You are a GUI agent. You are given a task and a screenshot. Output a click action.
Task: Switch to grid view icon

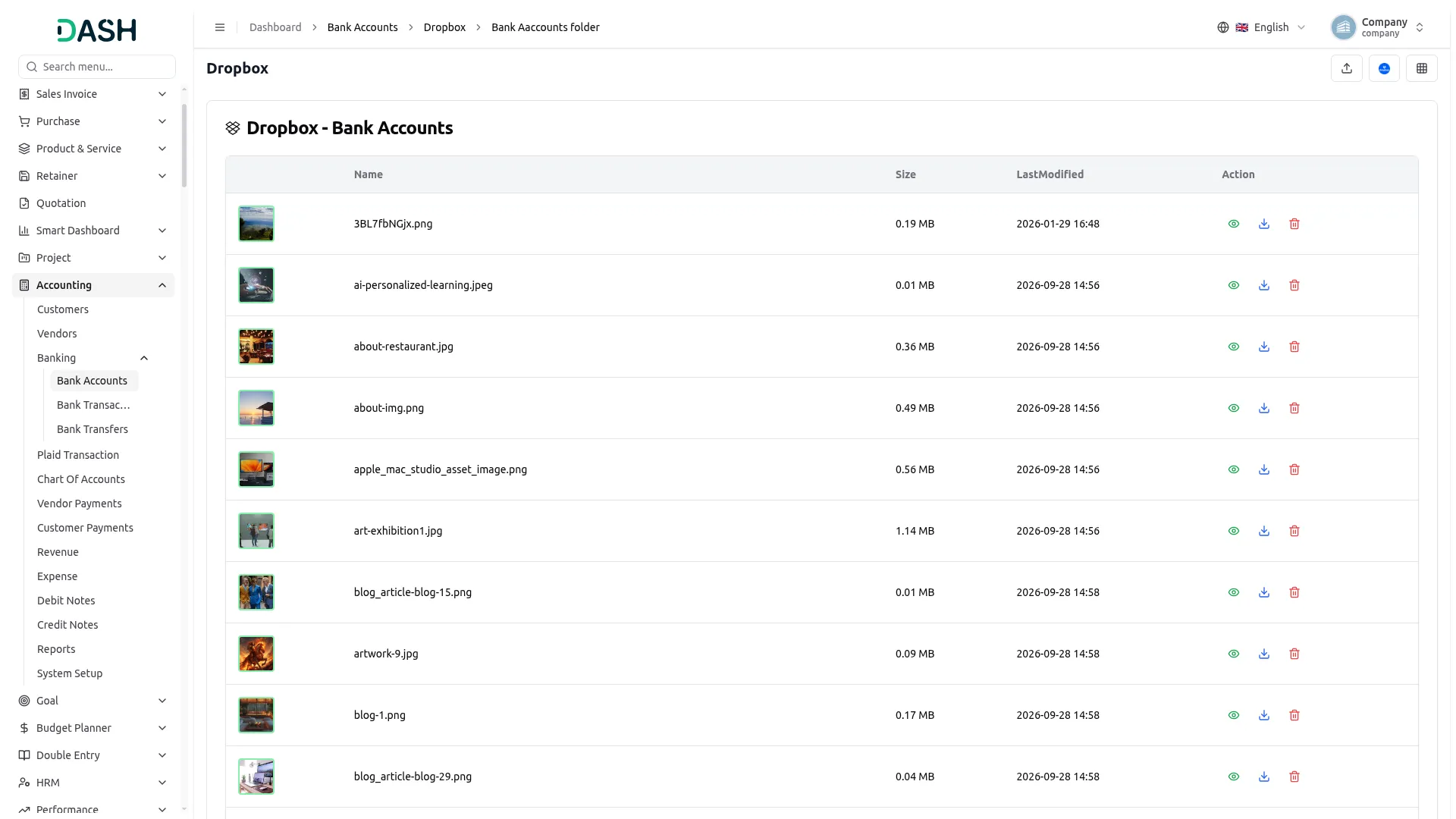tap(1422, 68)
